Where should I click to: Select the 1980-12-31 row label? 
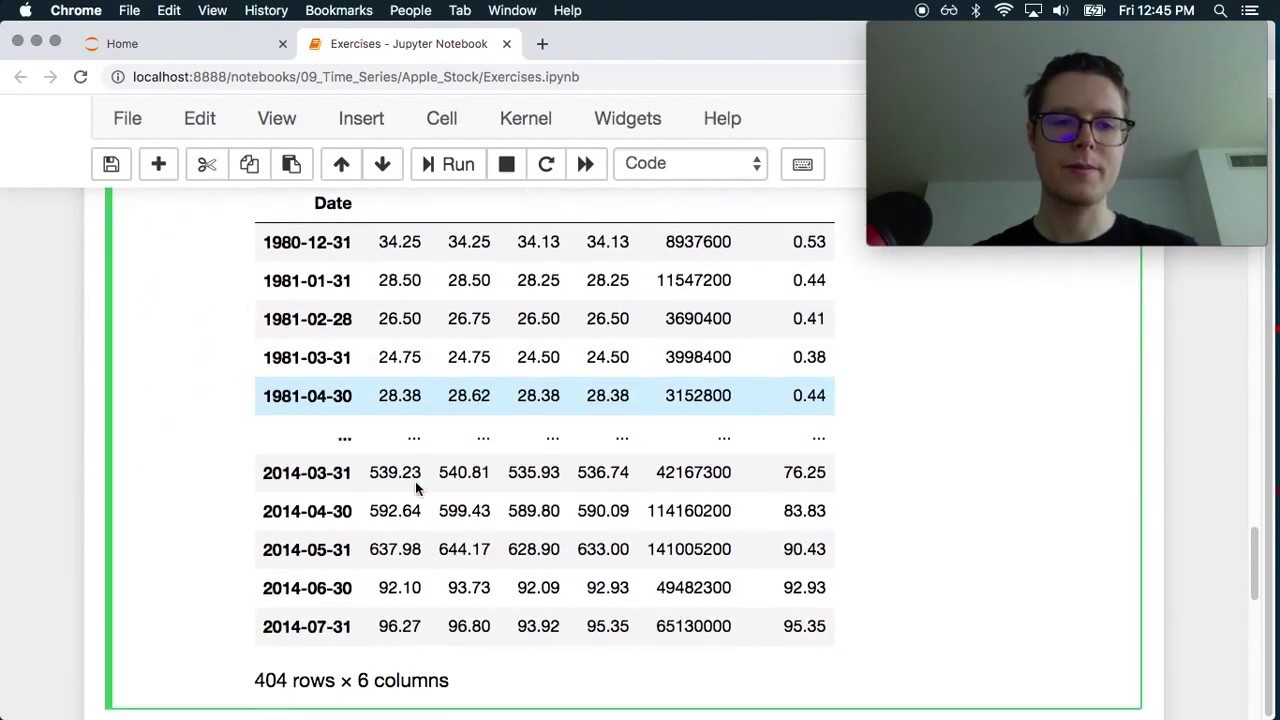tap(307, 242)
